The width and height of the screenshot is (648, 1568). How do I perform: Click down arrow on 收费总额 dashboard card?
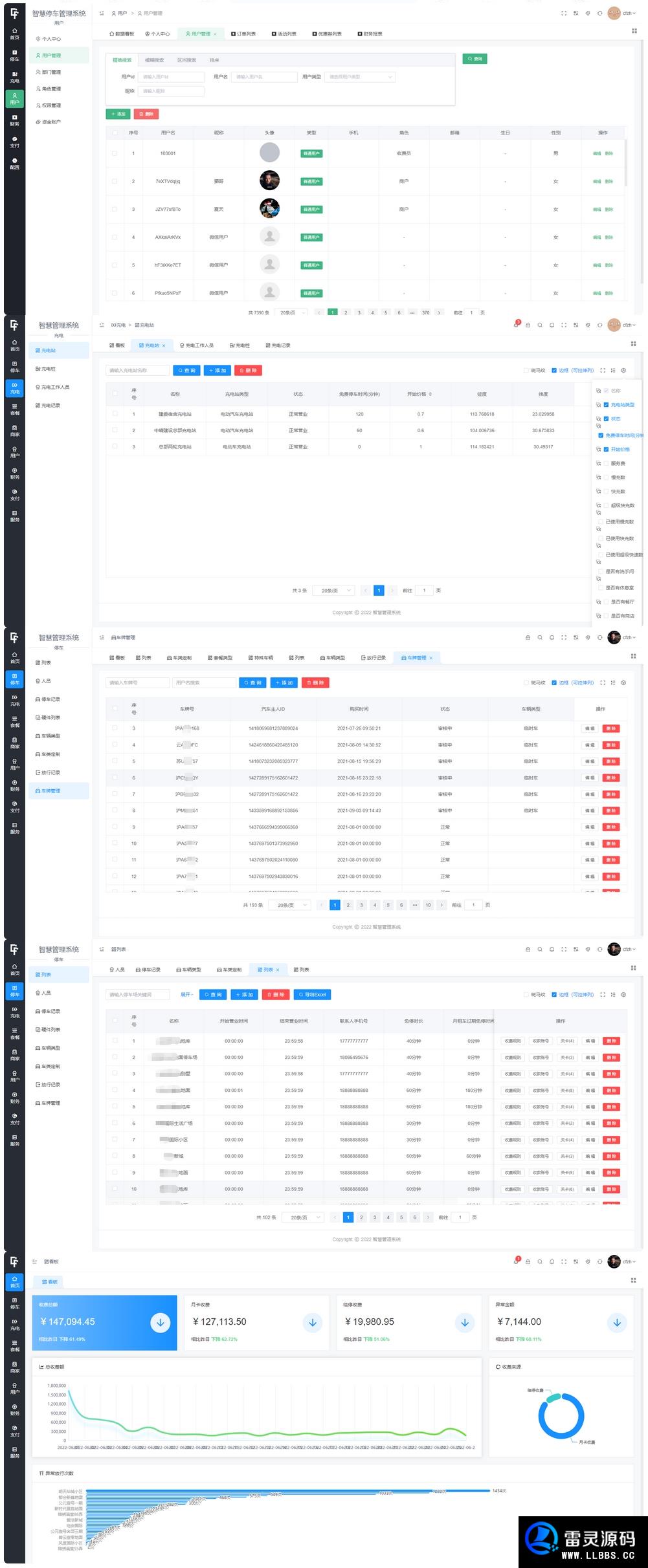(161, 1323)
